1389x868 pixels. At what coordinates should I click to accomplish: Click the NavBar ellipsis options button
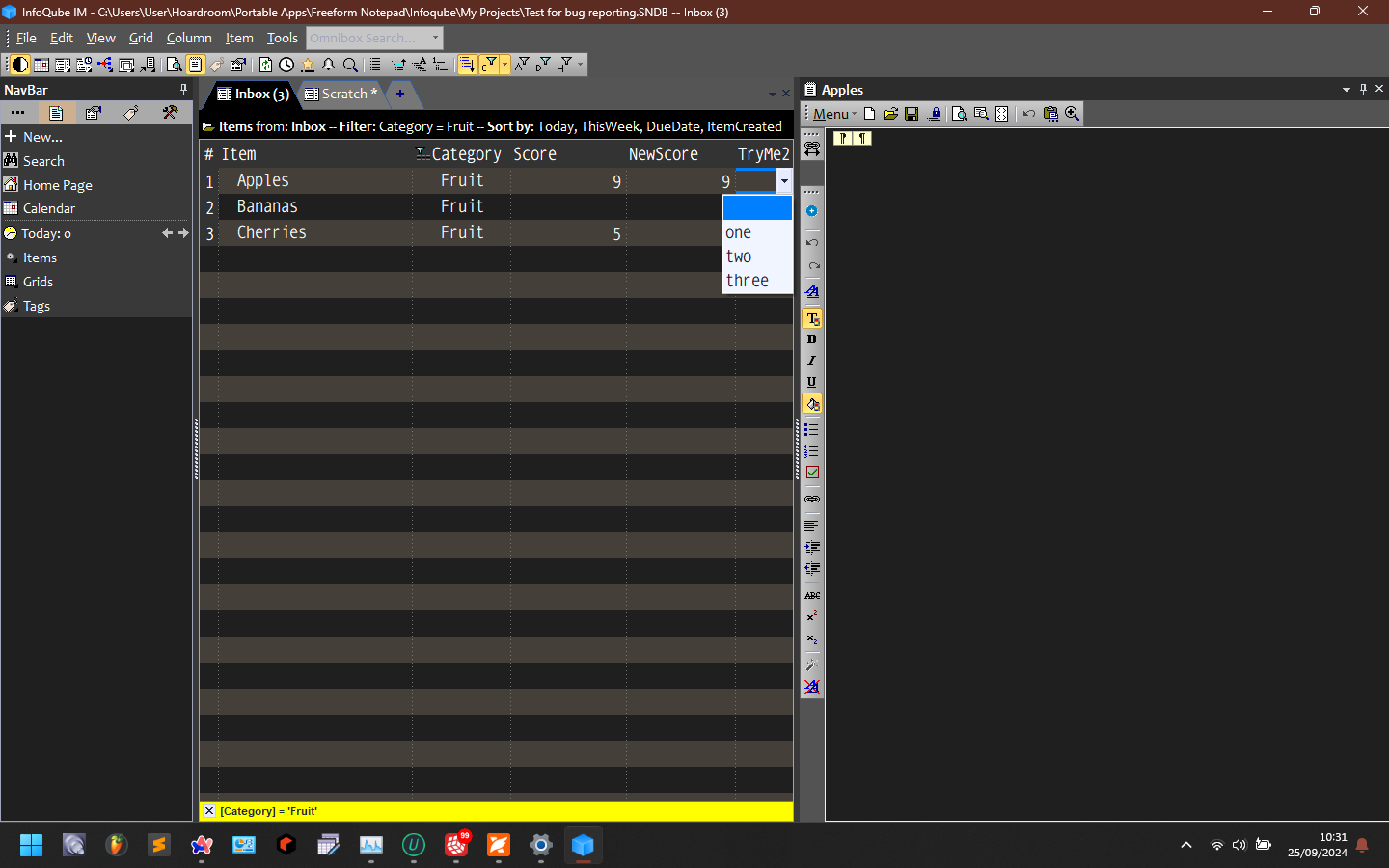pos(18,113)
